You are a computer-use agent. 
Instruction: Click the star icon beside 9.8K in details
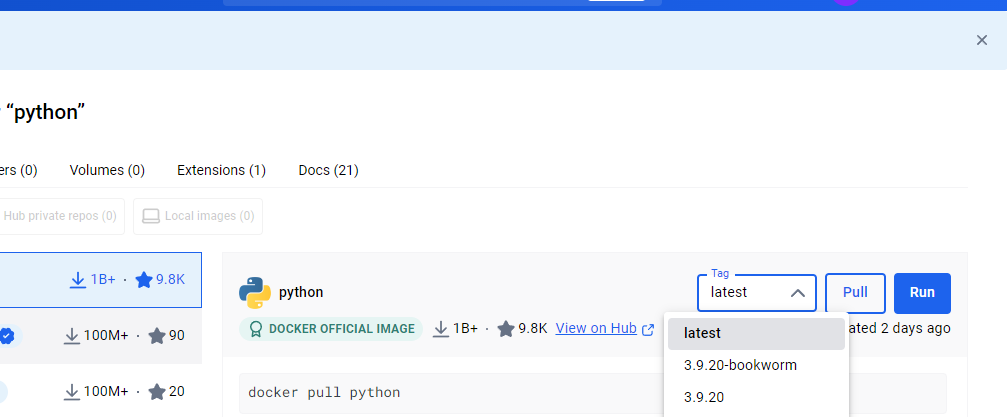pyautogui.click(x=506, y=329)
